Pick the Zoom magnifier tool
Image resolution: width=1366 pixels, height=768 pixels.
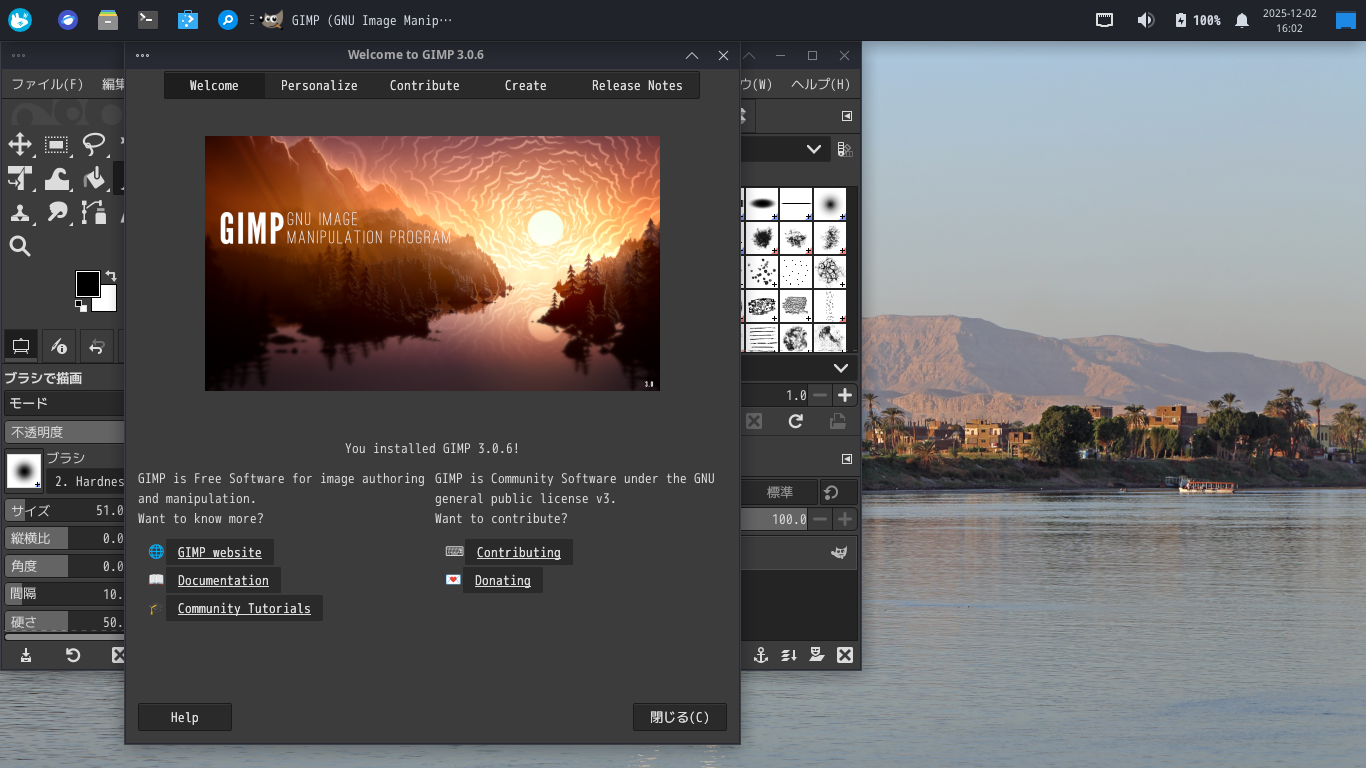pos(20,247)
